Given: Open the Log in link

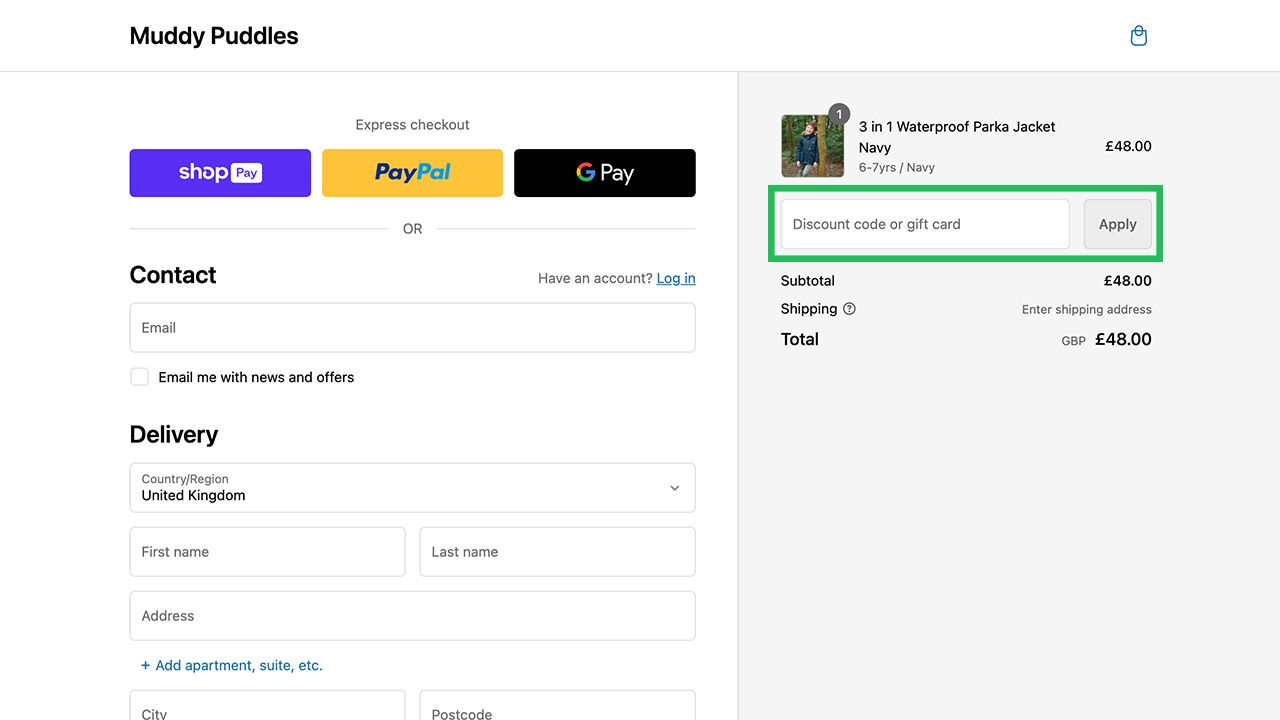Looking at the screenshot, I should pos(676,278).
